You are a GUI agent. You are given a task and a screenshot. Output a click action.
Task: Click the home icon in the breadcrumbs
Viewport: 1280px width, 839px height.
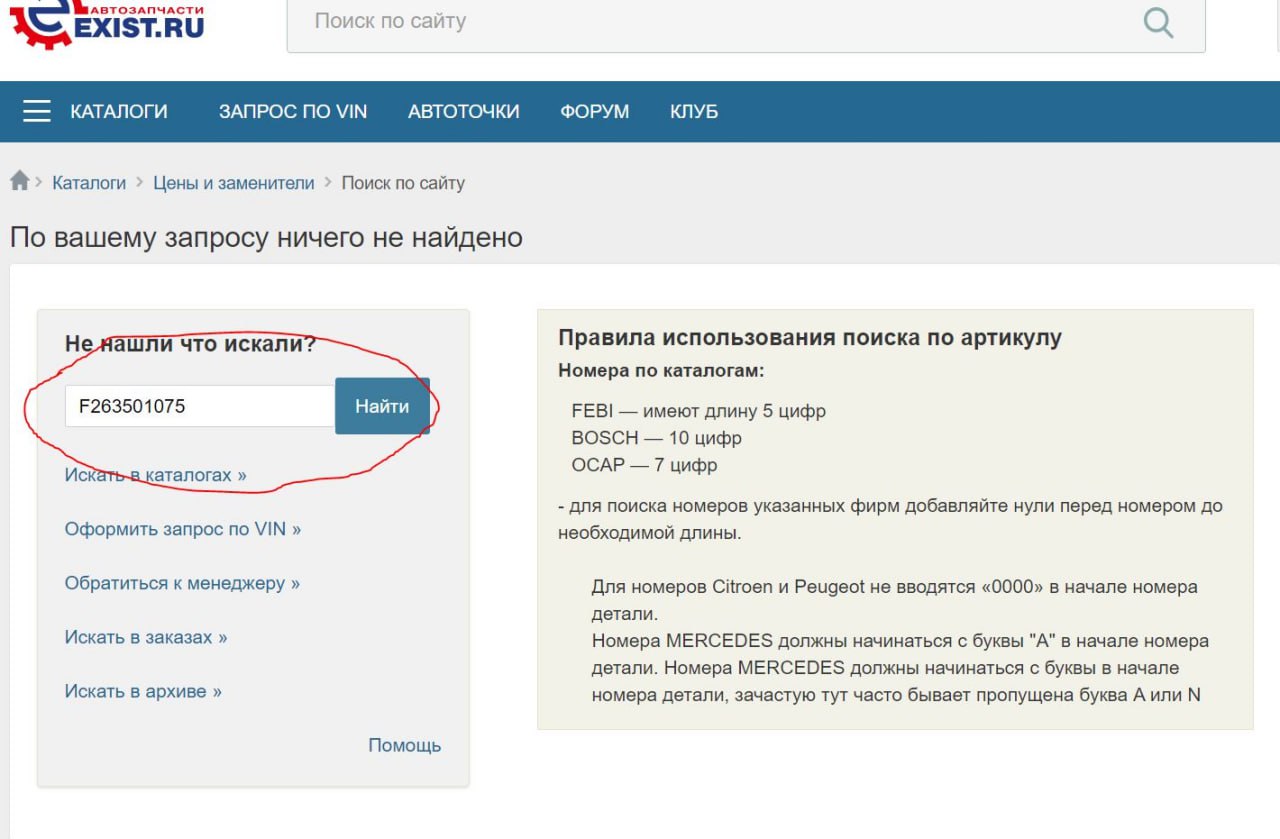point(19,180)
